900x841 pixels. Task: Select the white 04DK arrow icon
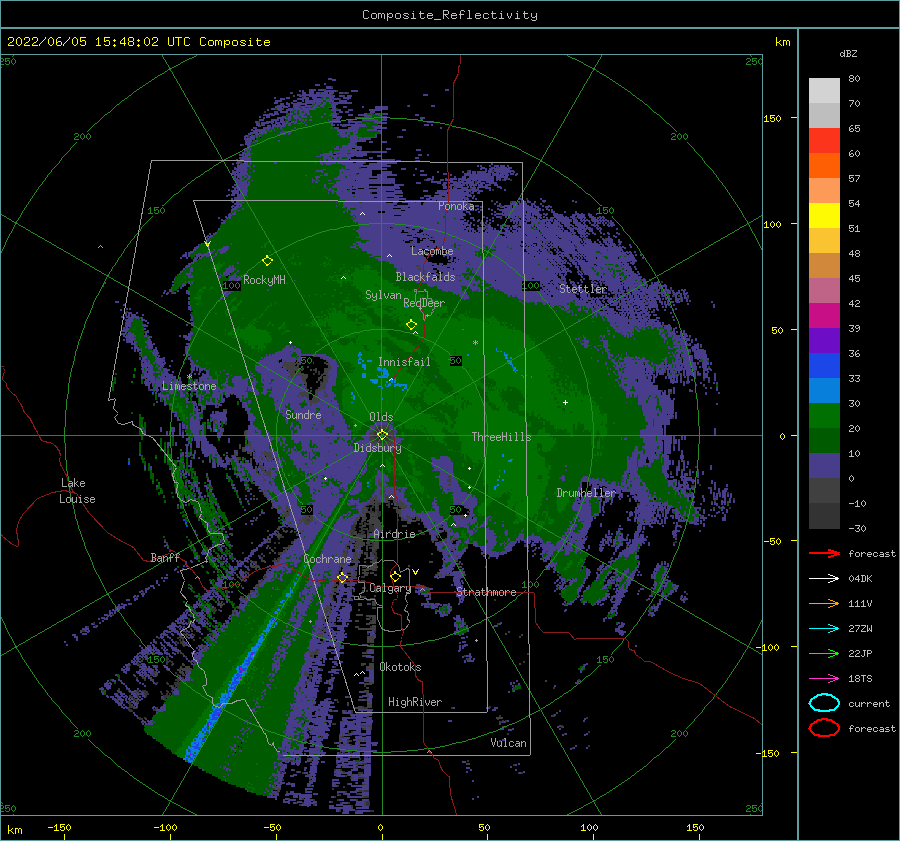(824, 578)
